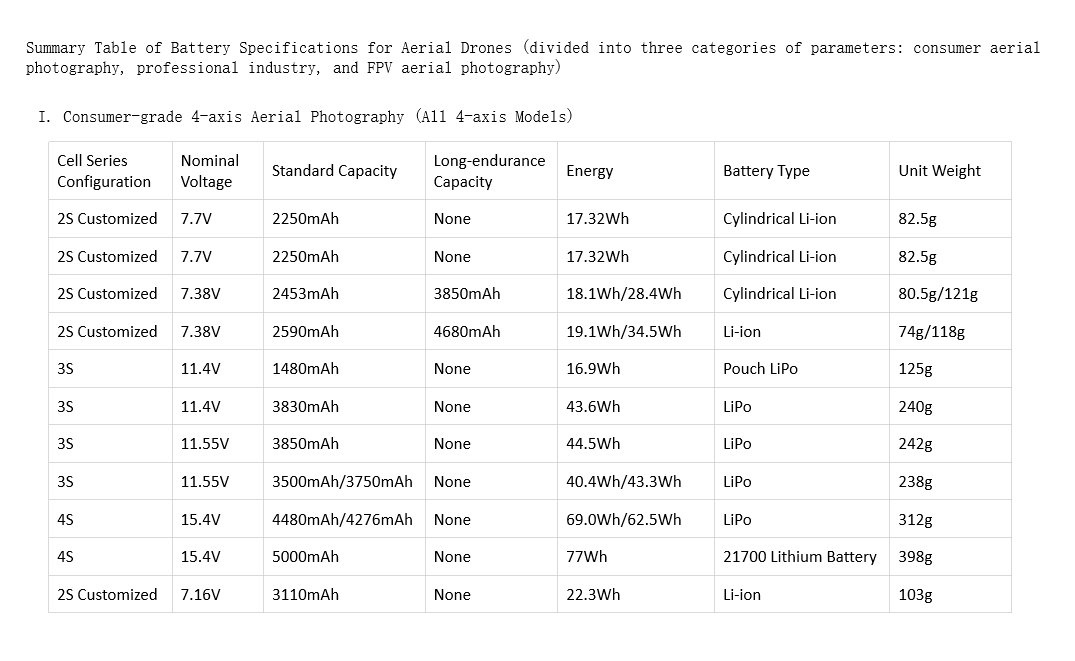
Task: Select the 19.1Wh/34.5Wh energy cell
Action: pos(636,331)
